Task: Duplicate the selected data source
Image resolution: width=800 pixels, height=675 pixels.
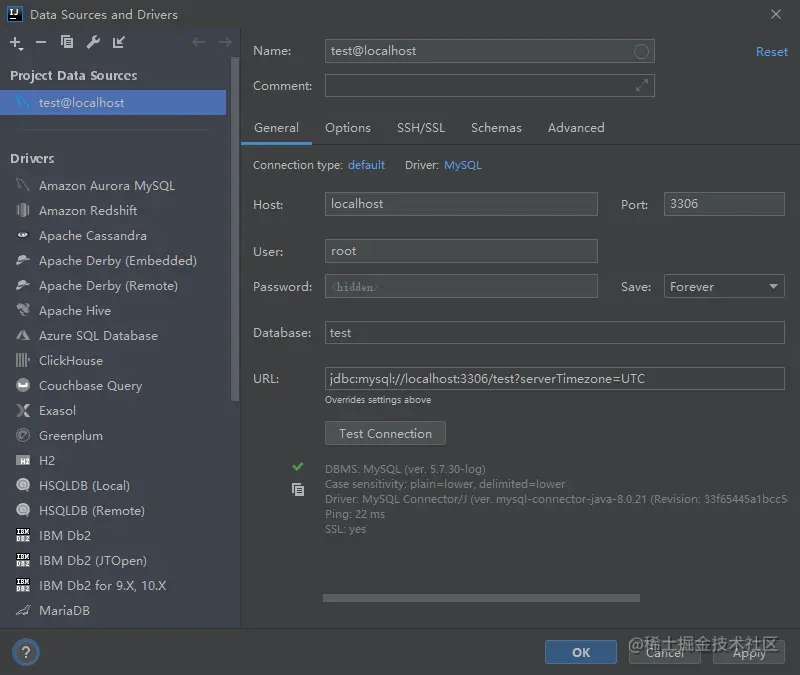Action: pos(67,42)
